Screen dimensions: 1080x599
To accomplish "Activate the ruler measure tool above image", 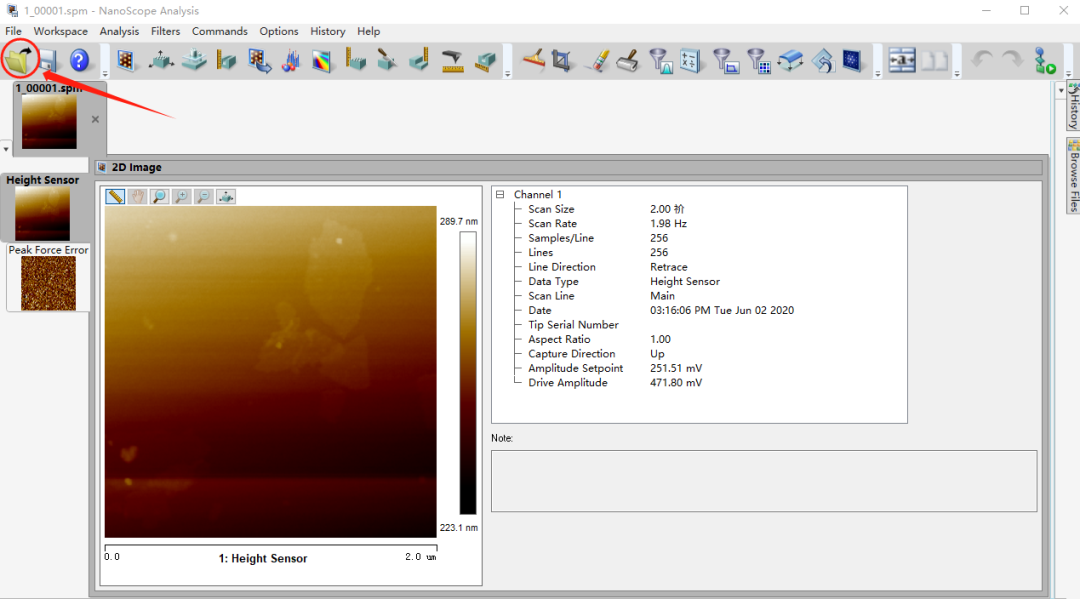I will click(115, 197).
